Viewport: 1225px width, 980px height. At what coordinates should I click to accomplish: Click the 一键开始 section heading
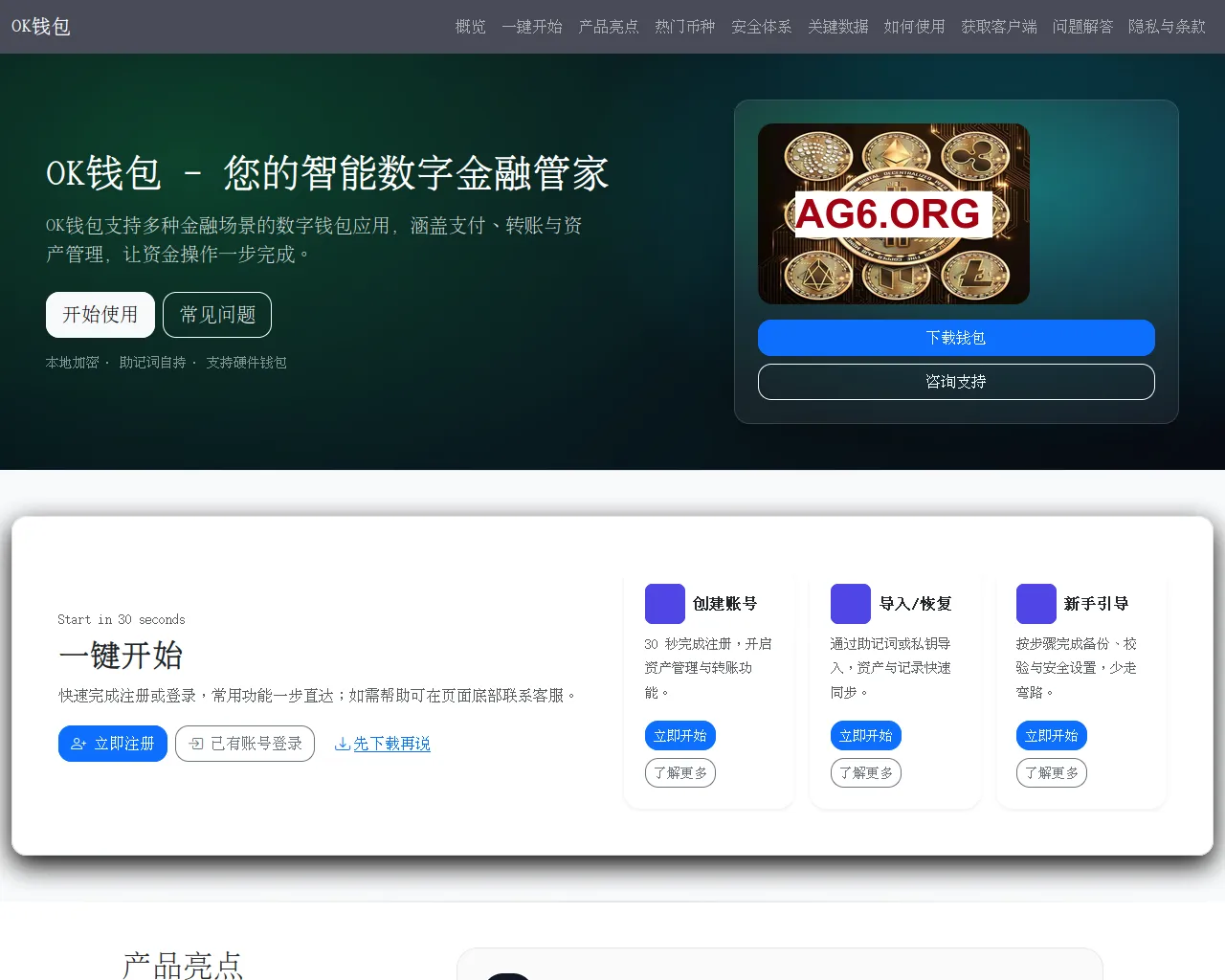point(121,656)
